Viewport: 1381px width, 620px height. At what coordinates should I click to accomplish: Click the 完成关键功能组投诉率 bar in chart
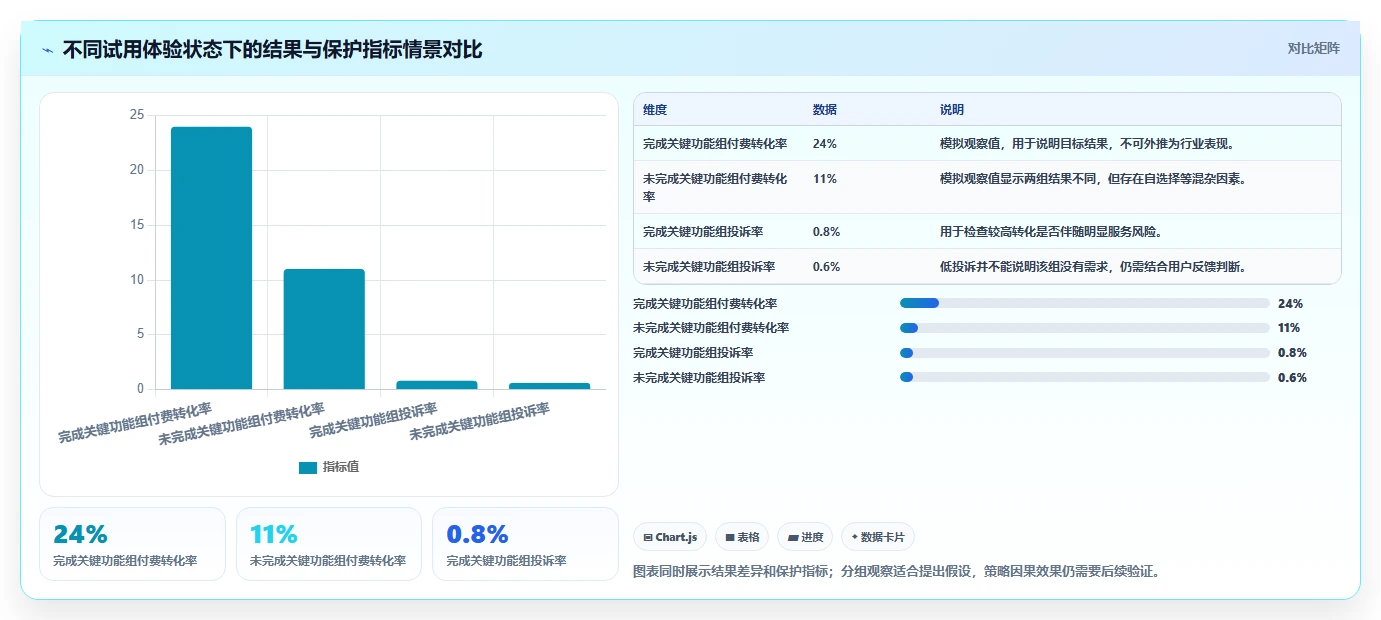tap(437, 385)
